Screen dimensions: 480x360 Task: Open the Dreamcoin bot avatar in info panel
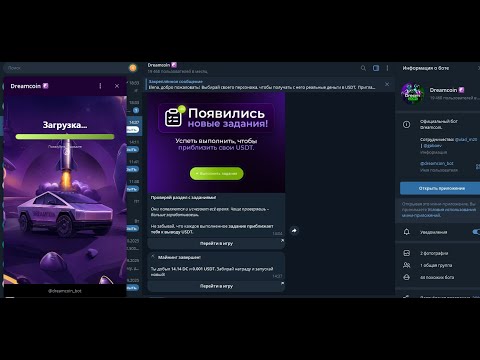click(413, 94)
